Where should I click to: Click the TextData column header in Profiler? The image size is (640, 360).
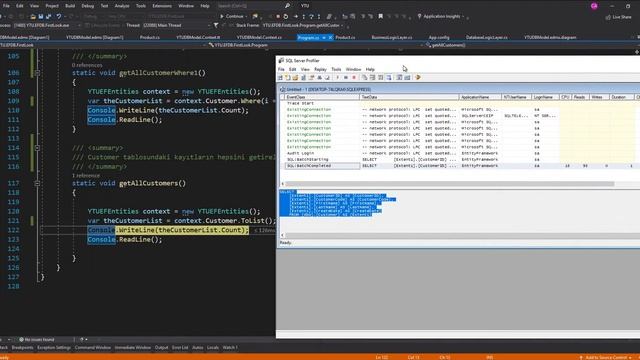click(409, 97)
